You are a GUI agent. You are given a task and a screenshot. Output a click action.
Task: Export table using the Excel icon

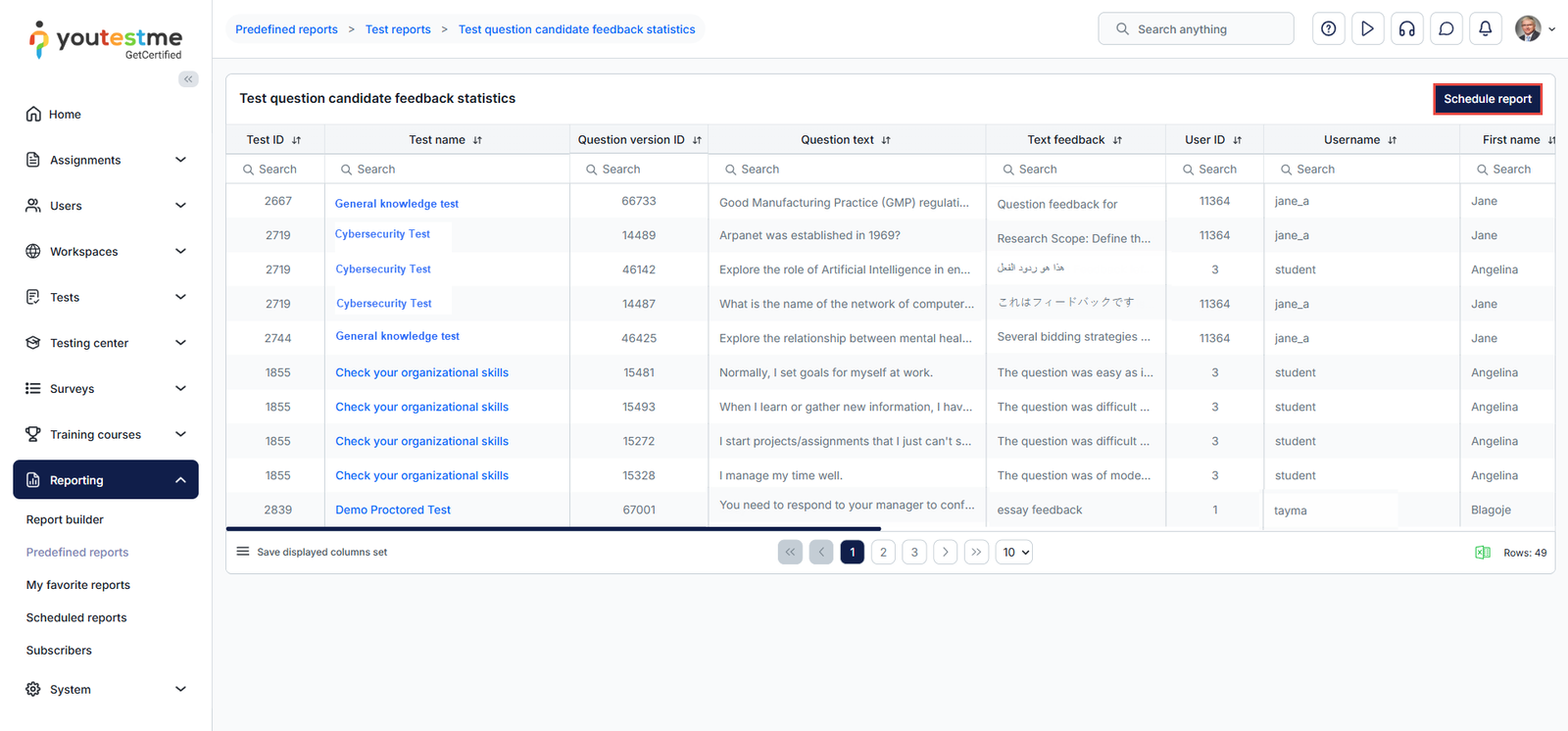point(1482,553)
